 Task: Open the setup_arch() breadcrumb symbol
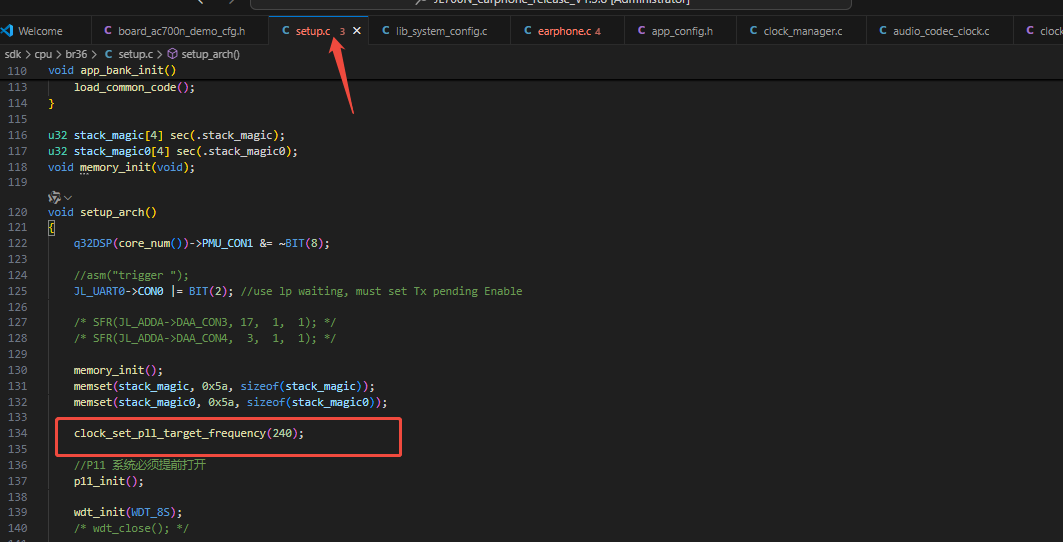coord(203,54)
